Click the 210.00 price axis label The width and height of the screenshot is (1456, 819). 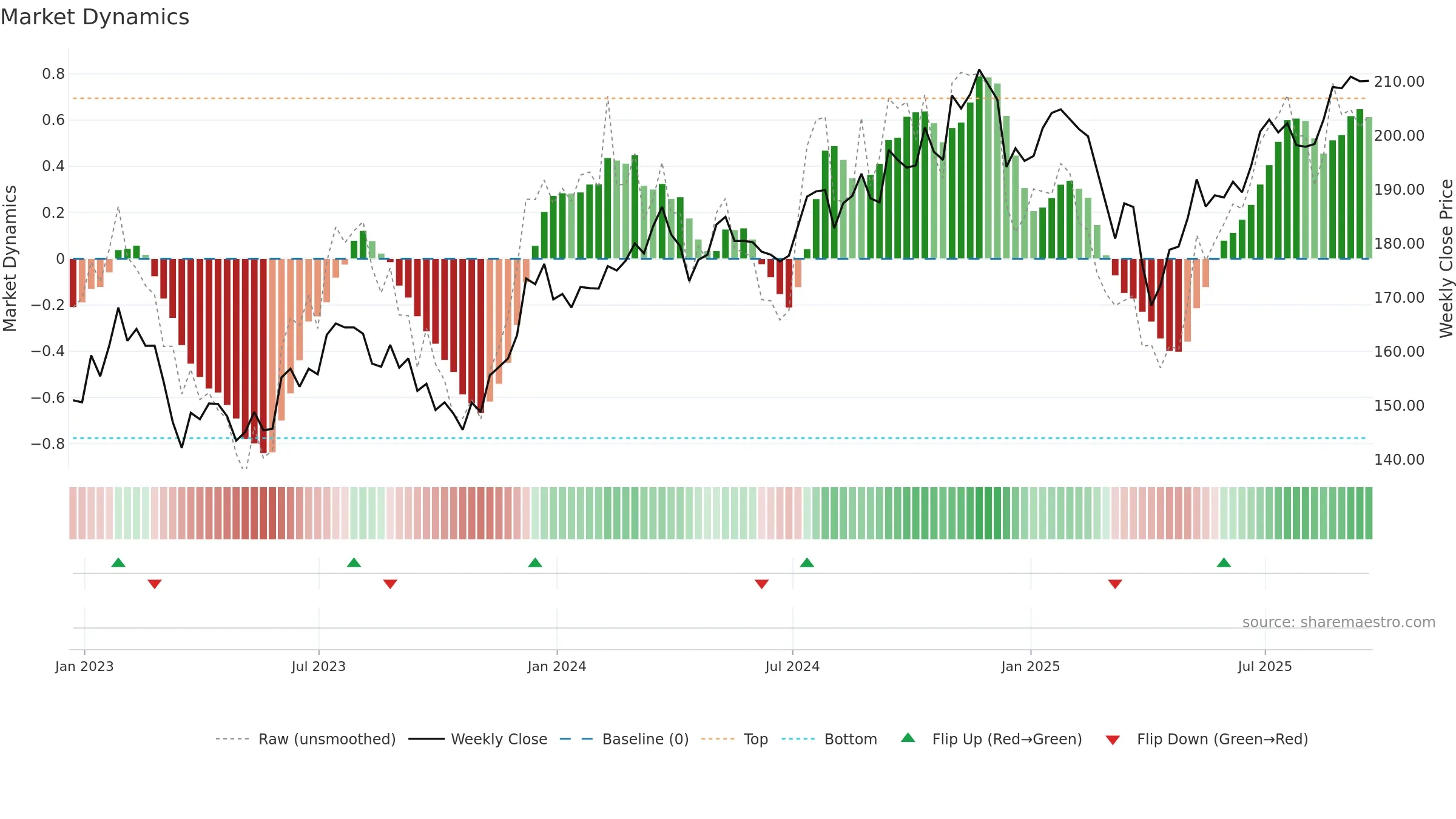coord(1399,81)
